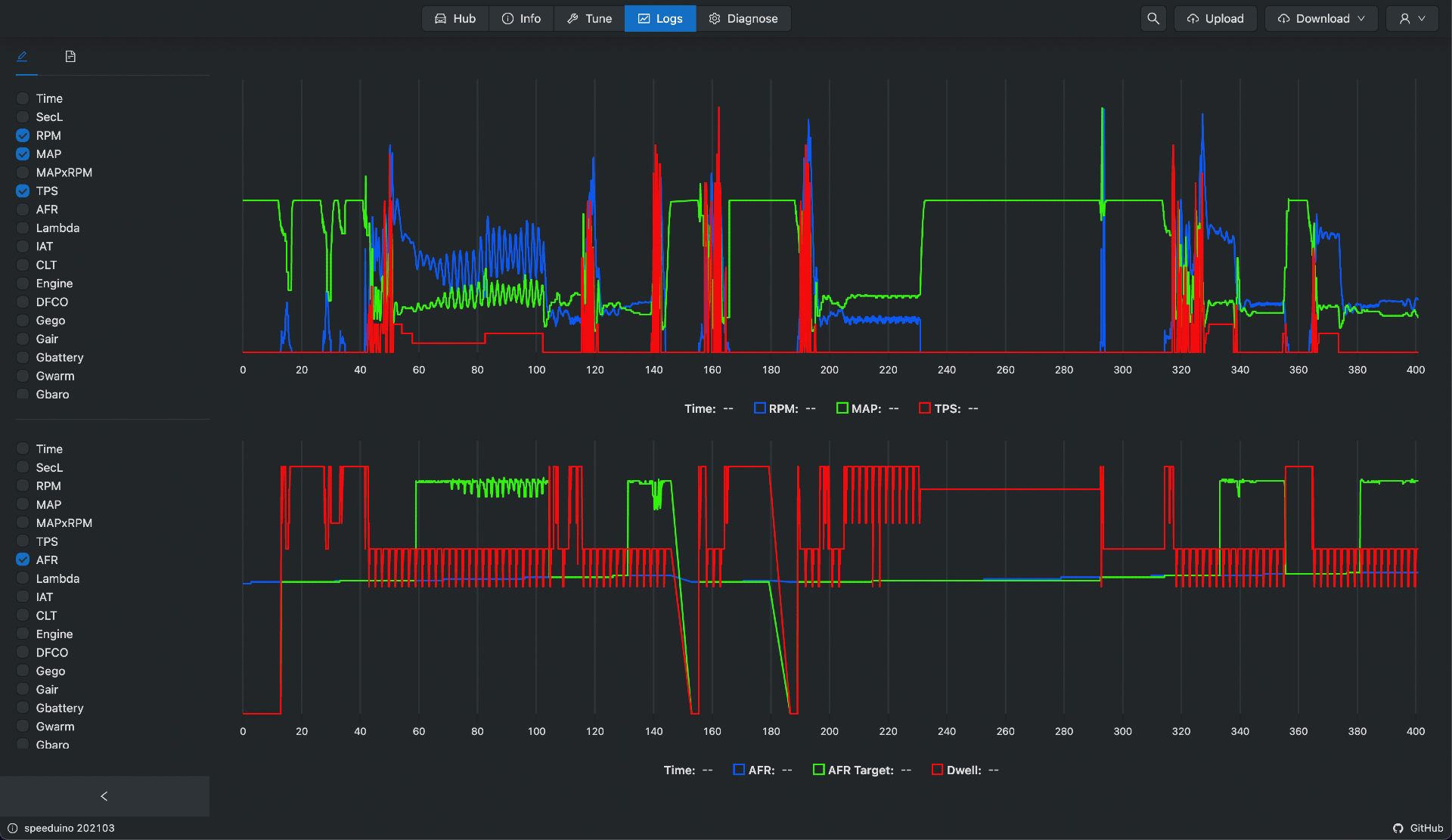Enable RPM in bottom list

23,485
